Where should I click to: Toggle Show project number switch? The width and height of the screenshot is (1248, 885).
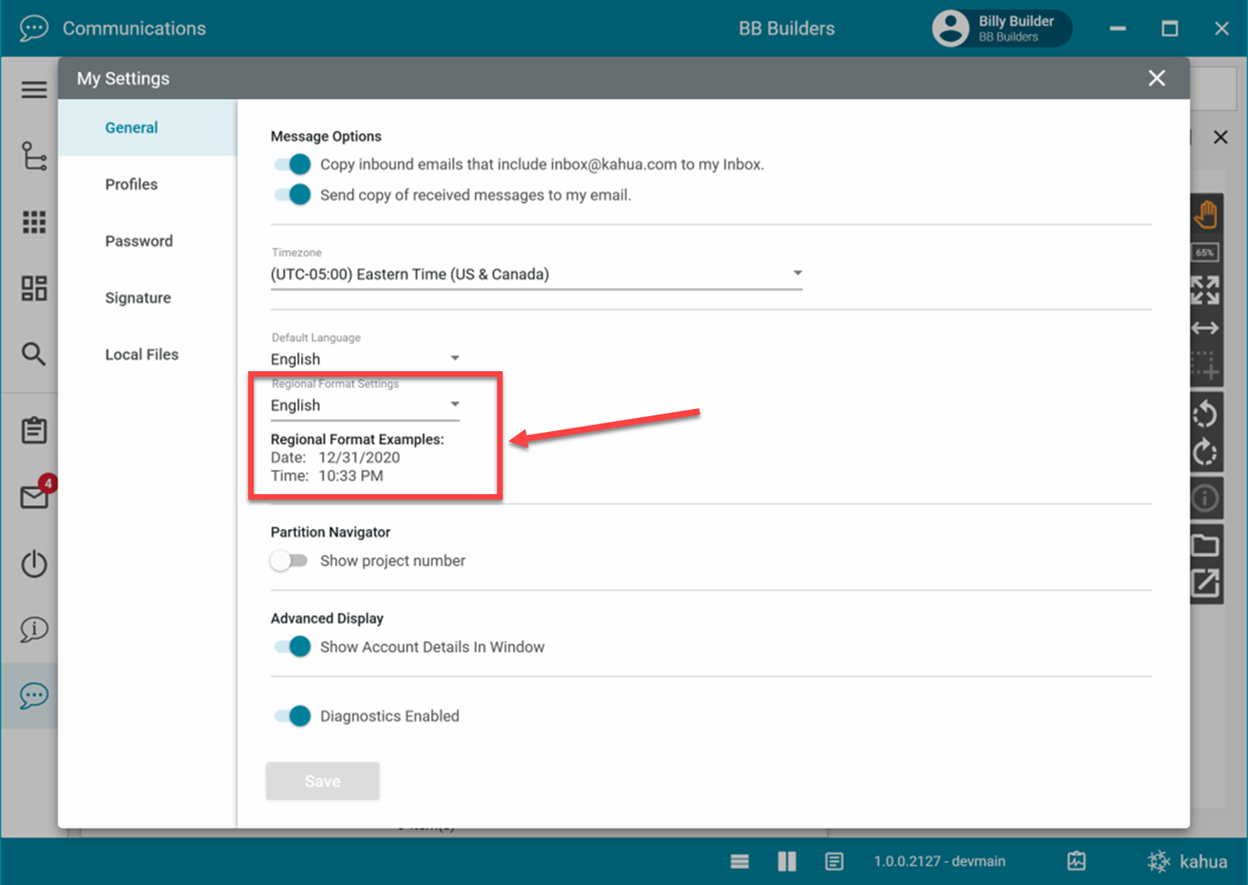click(x=289, y=561)
